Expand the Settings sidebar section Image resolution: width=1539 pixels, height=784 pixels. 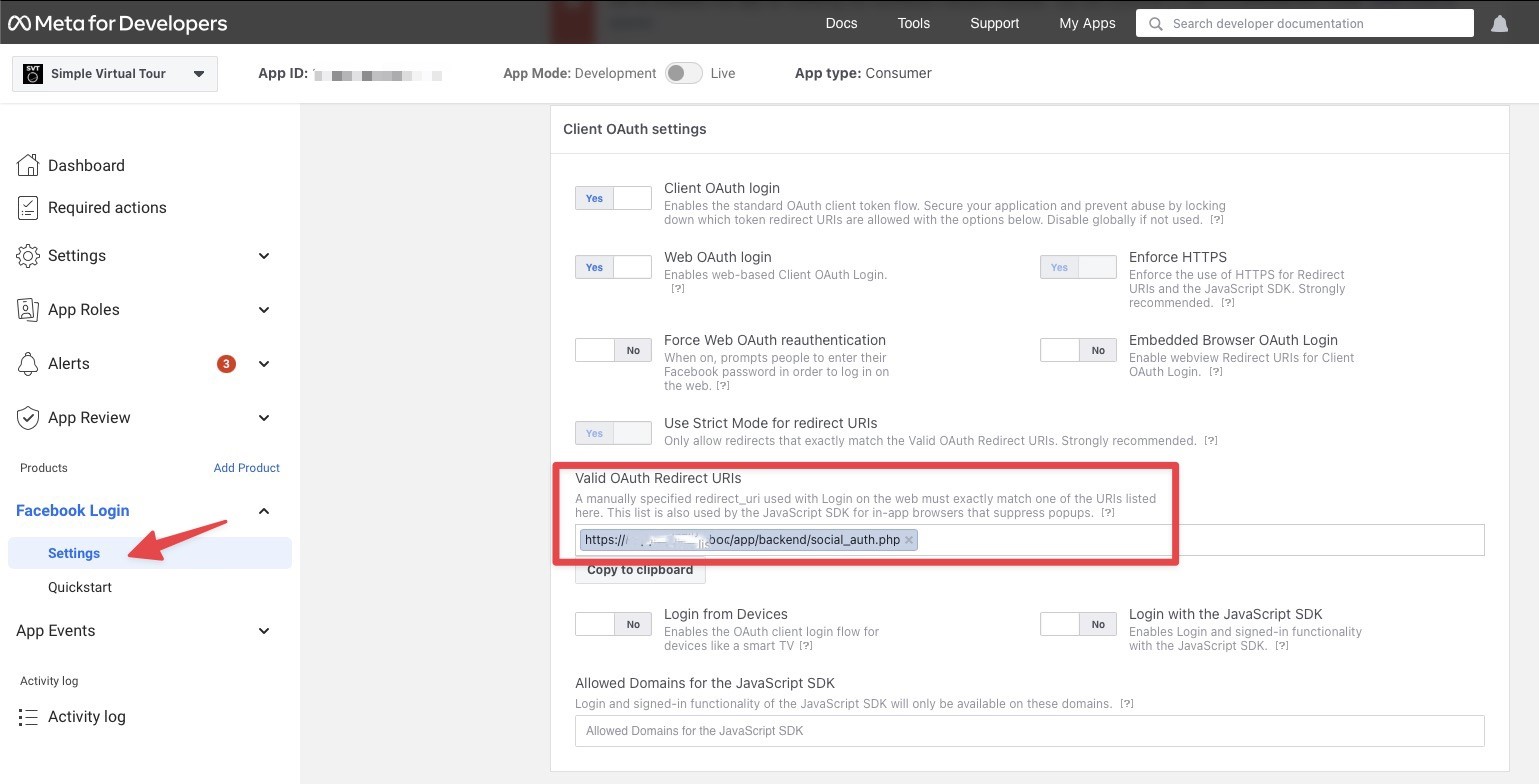click(263, 255)
